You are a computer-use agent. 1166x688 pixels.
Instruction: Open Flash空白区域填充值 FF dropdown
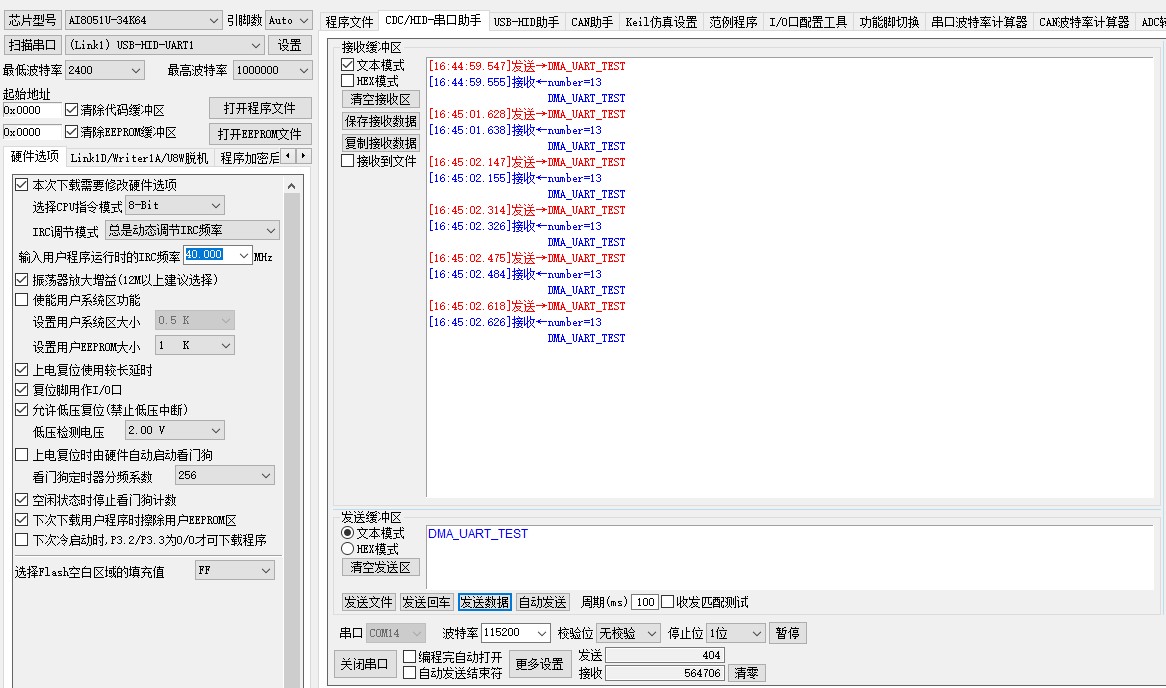click(x=235, y=570)
